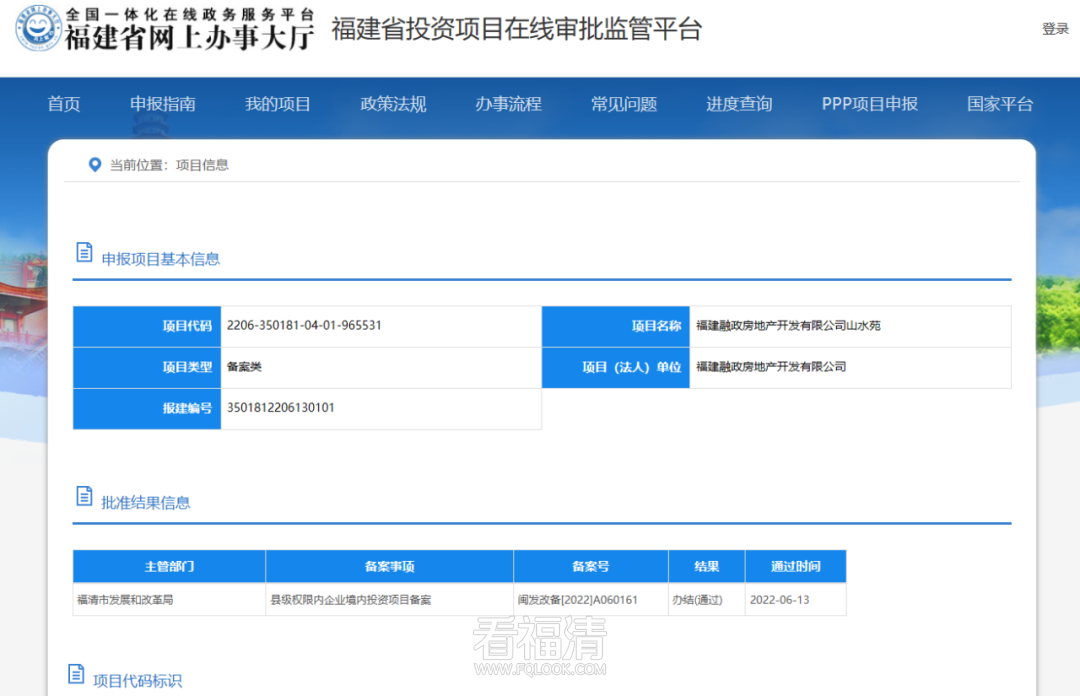
Task: Open 常见问题 navigation item
Action: [624, 104]
